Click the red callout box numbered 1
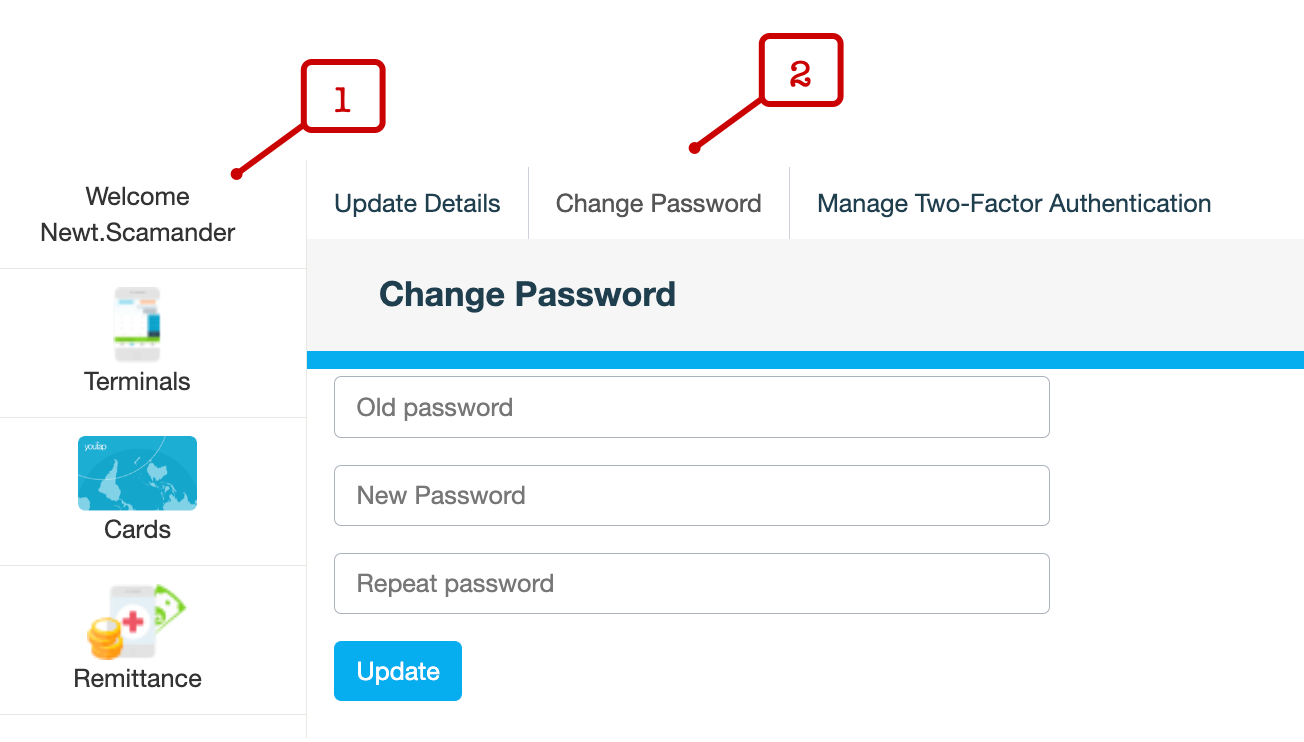The width and height of the screenshot is (1304, 742). point(343,97)
